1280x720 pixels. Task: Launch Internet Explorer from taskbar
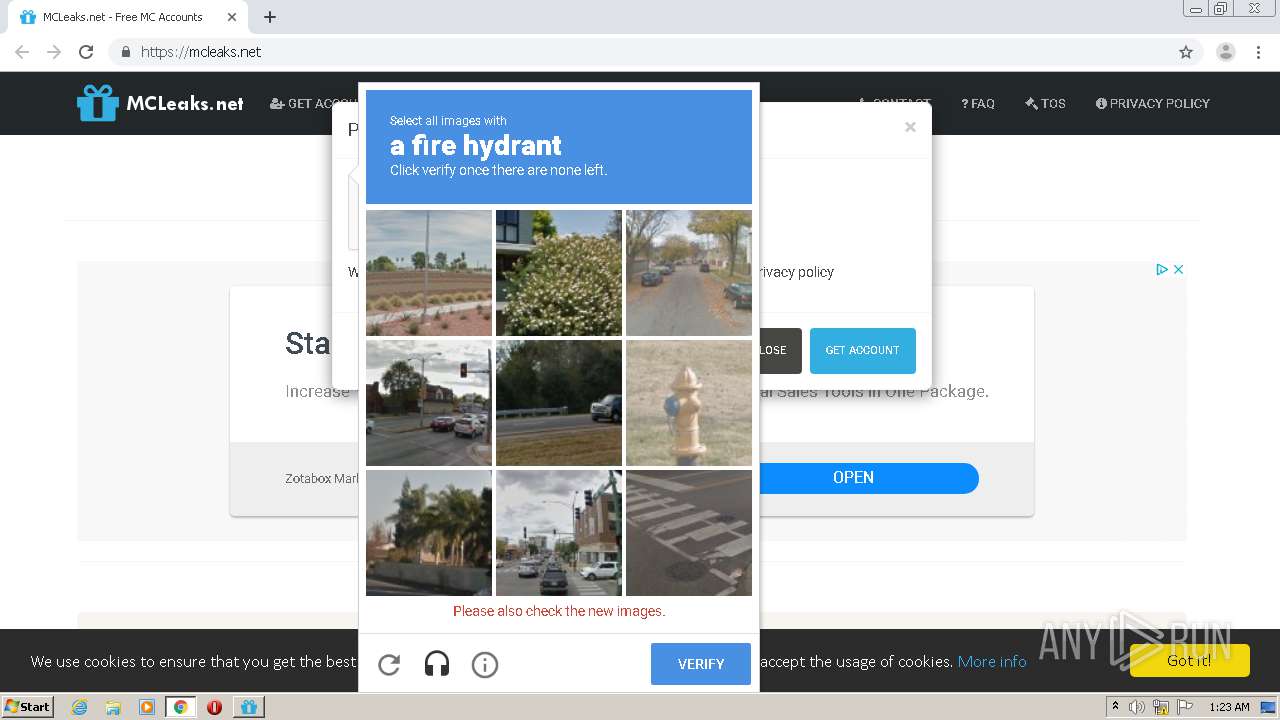[80, 707]
